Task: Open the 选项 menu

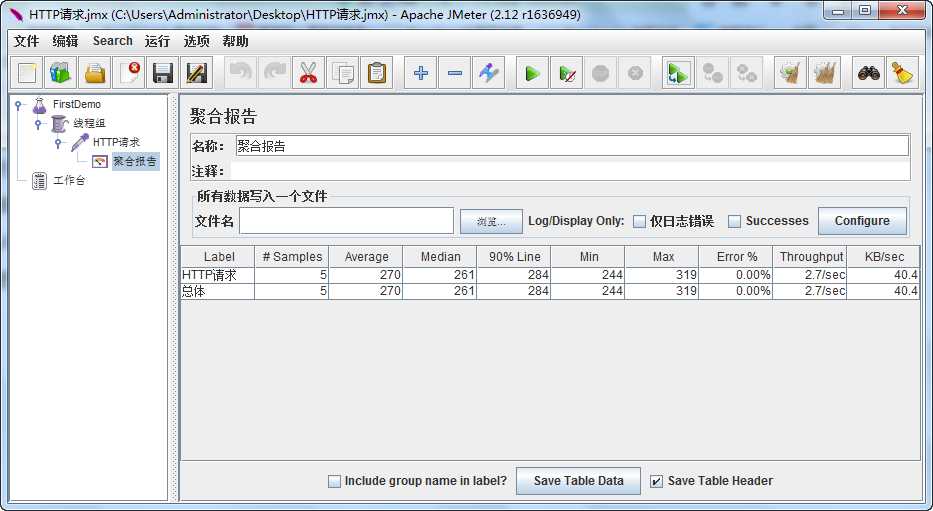Action: coord(196,41)
